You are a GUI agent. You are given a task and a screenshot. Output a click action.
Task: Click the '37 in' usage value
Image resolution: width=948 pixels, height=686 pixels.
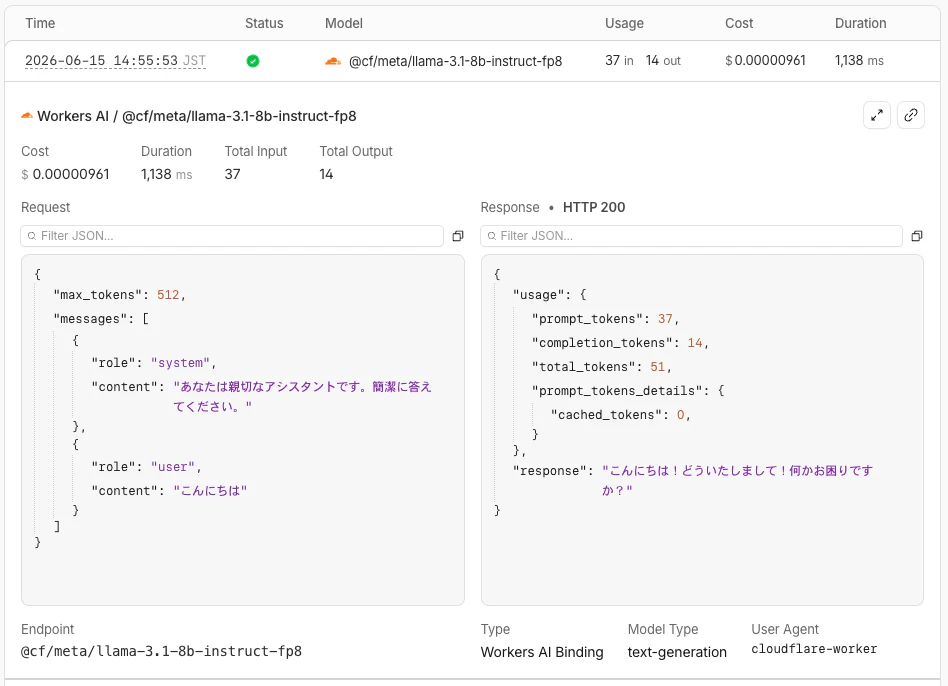tap(619, 60)
